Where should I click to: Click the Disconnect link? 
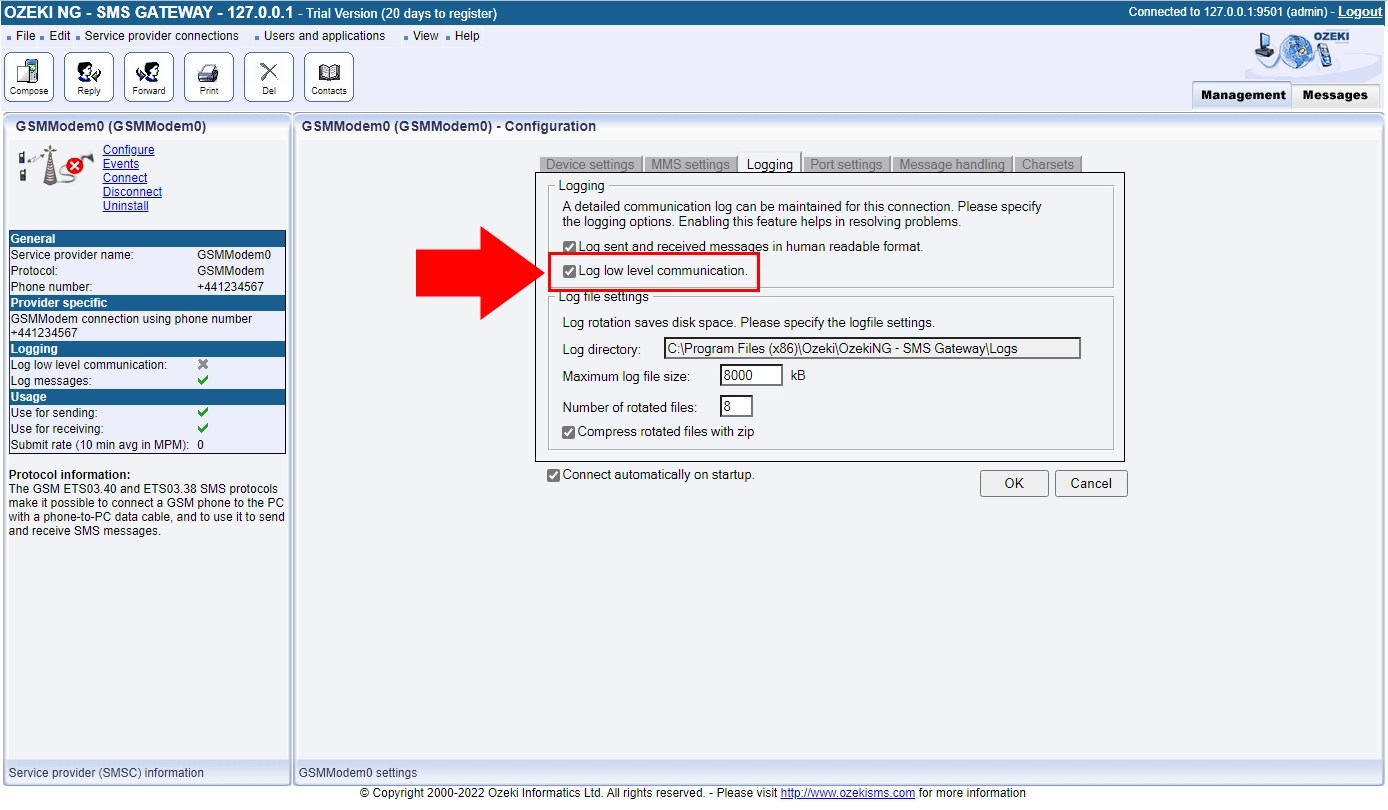(x=132, y=192)
